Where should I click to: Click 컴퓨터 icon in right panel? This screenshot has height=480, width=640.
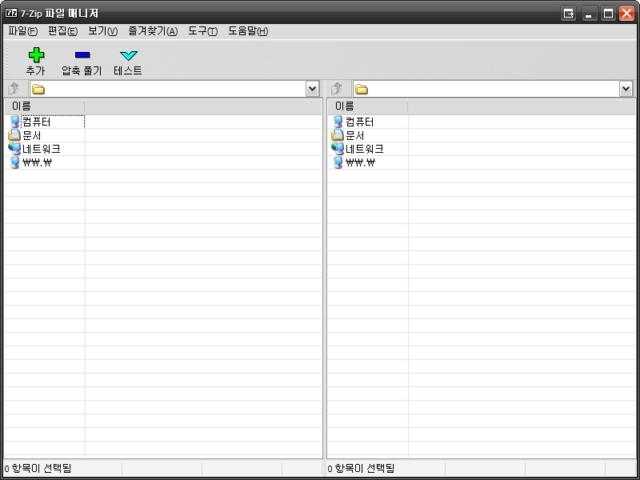tap(338, 122)
